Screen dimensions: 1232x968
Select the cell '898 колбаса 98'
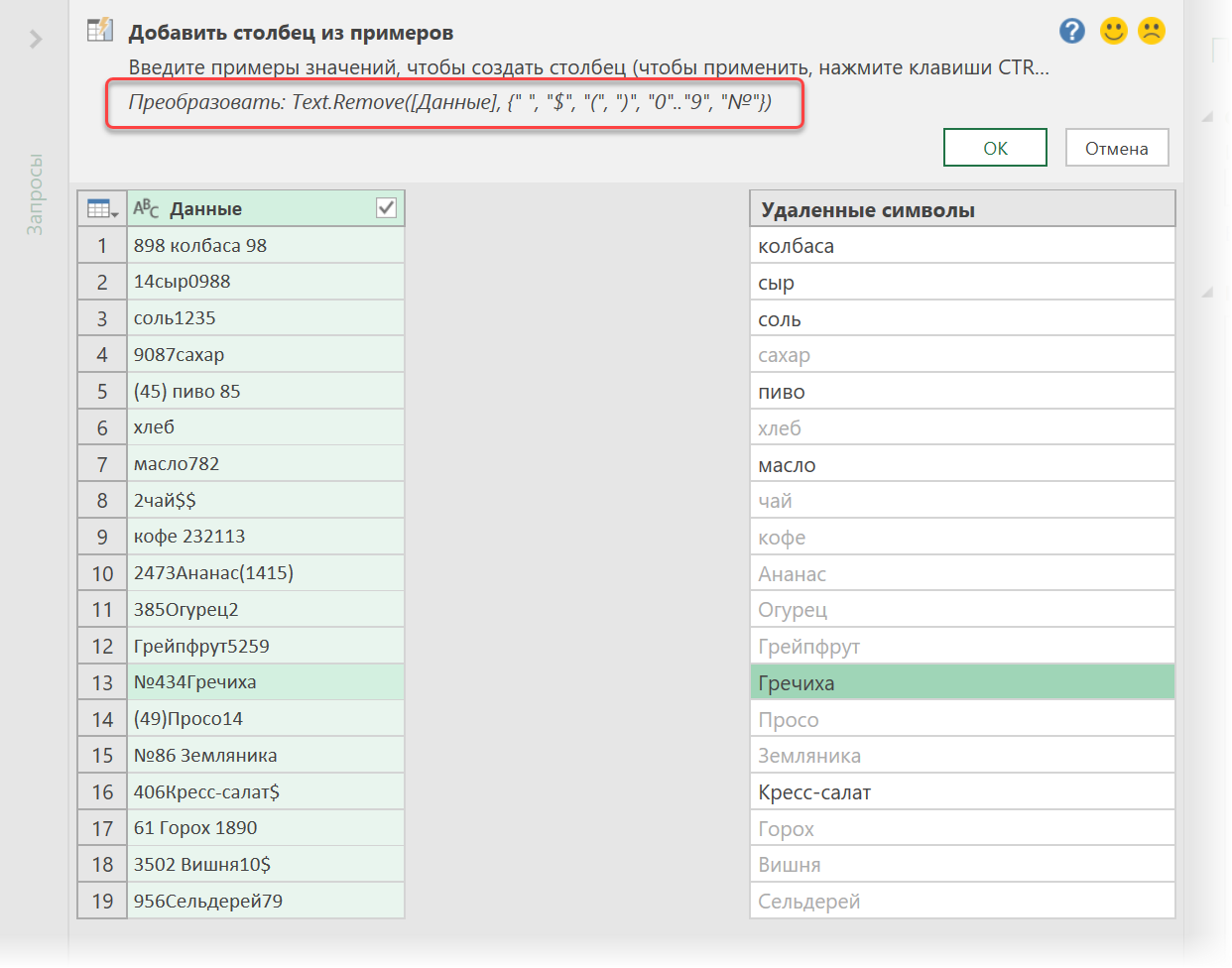tap(266, 245)
